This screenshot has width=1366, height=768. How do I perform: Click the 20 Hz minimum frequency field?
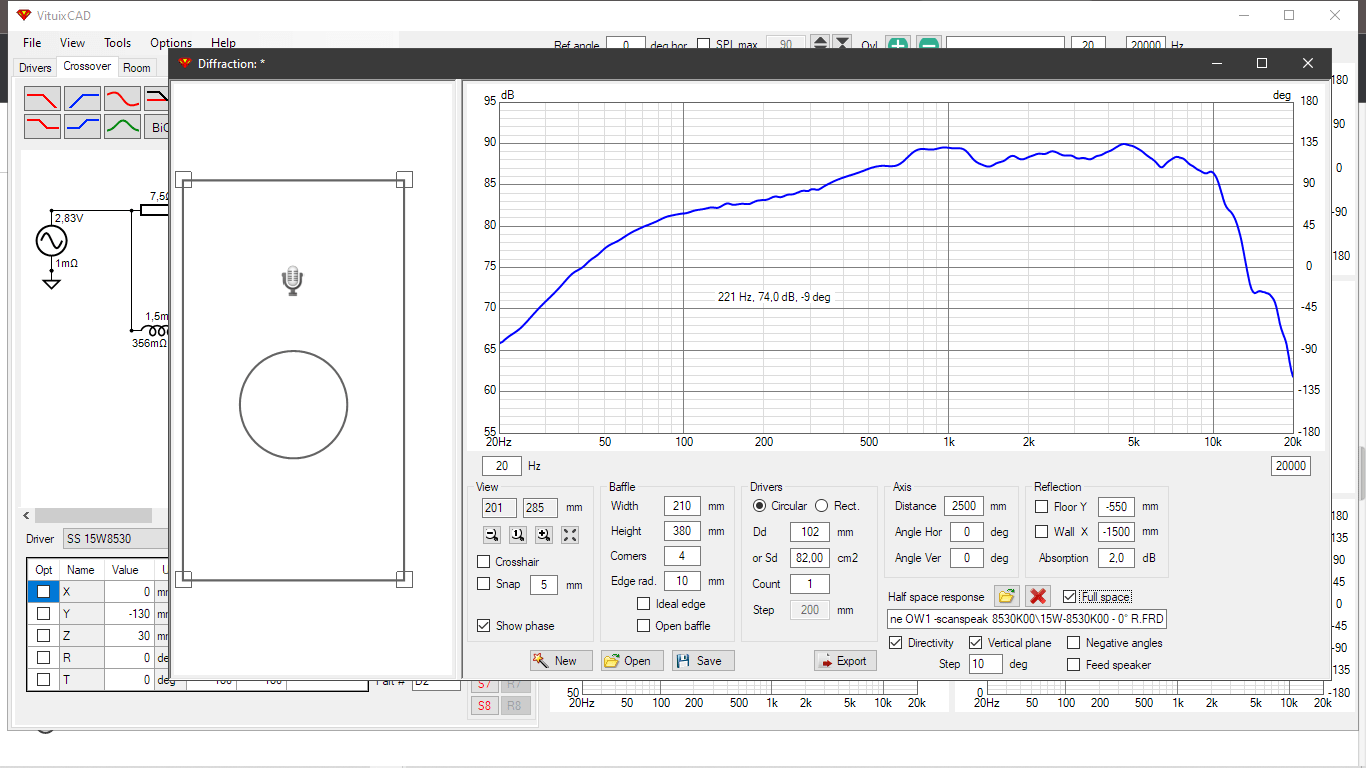click(502, 466)
